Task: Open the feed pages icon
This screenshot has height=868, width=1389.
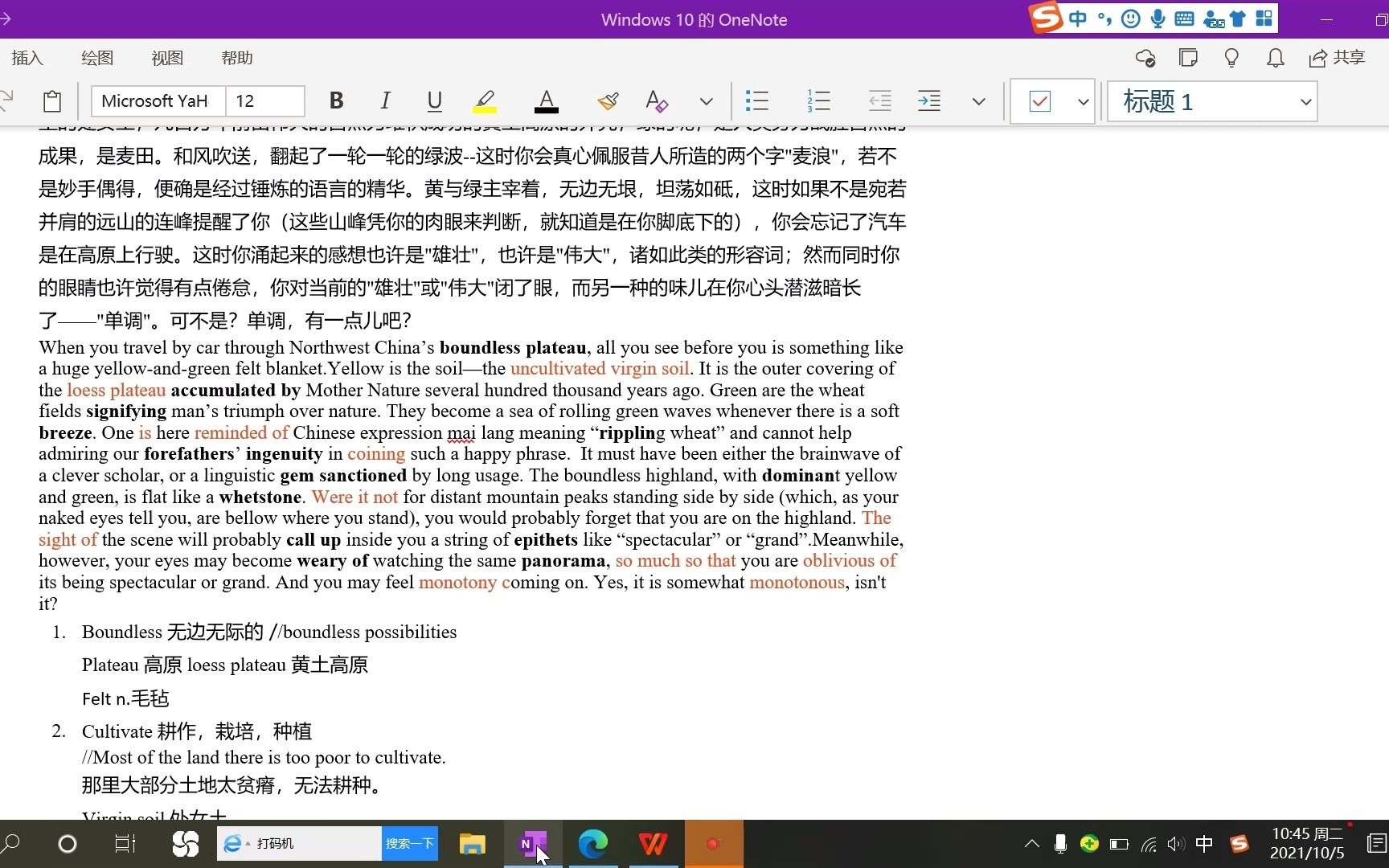Action: point(1188,58)
